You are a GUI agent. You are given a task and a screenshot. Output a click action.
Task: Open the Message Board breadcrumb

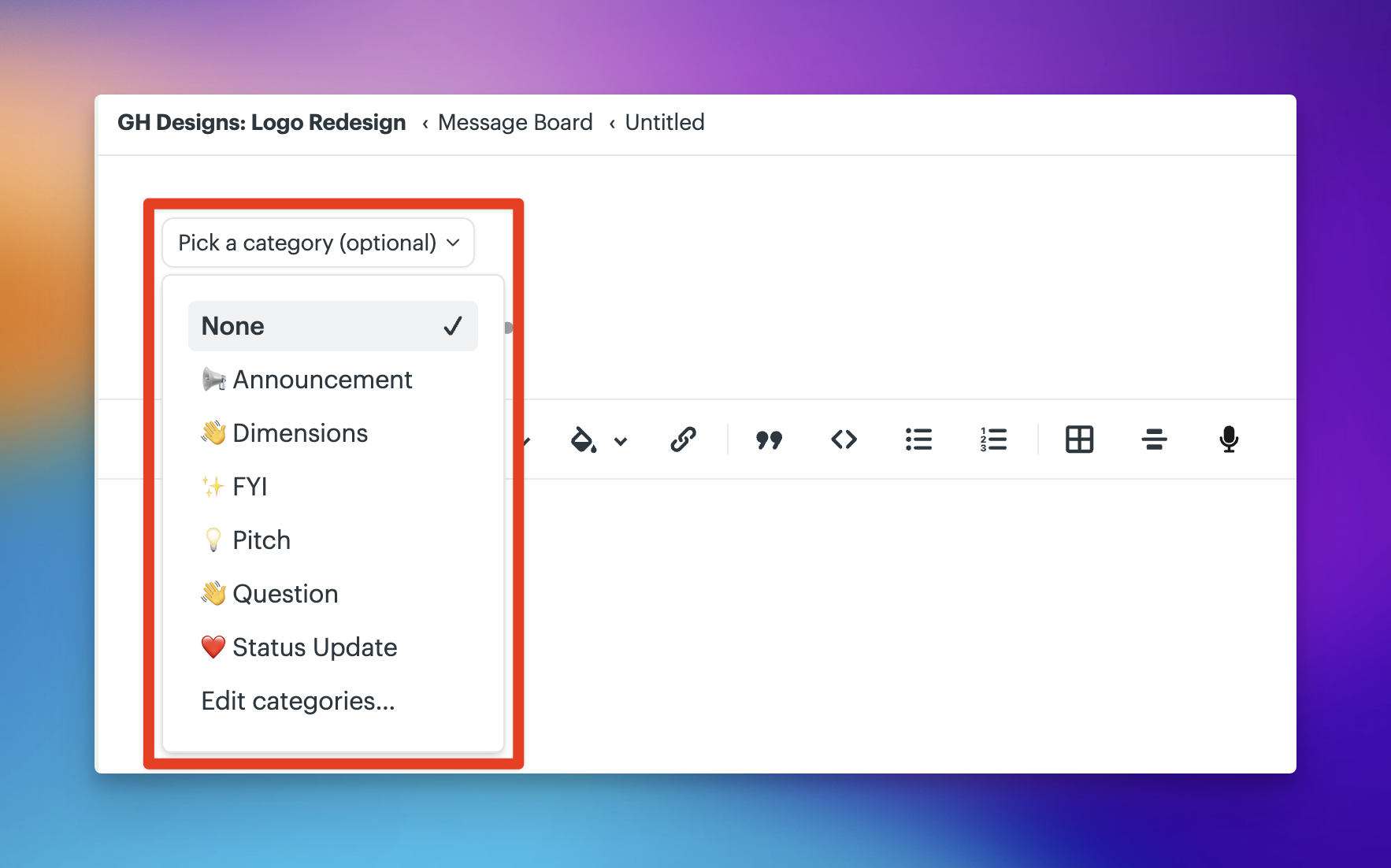pos(515,123)
